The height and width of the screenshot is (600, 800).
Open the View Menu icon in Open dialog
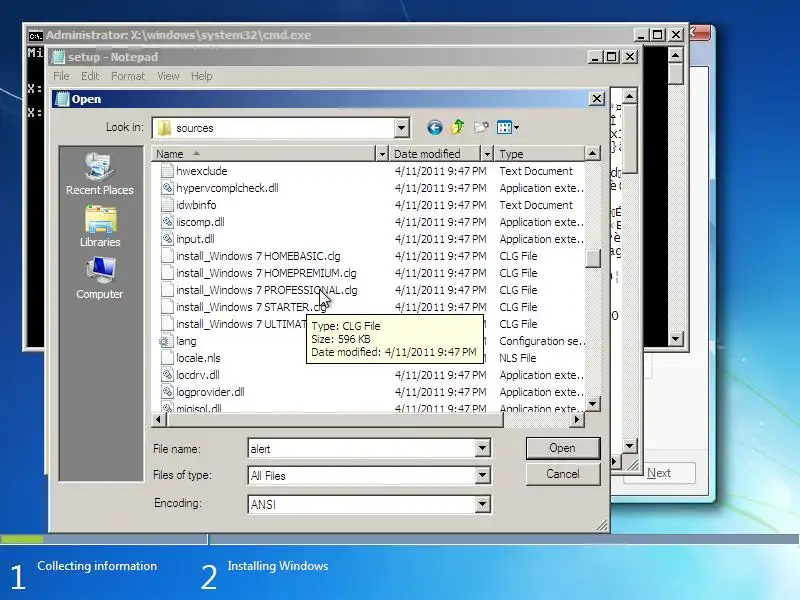click(507, 127)
